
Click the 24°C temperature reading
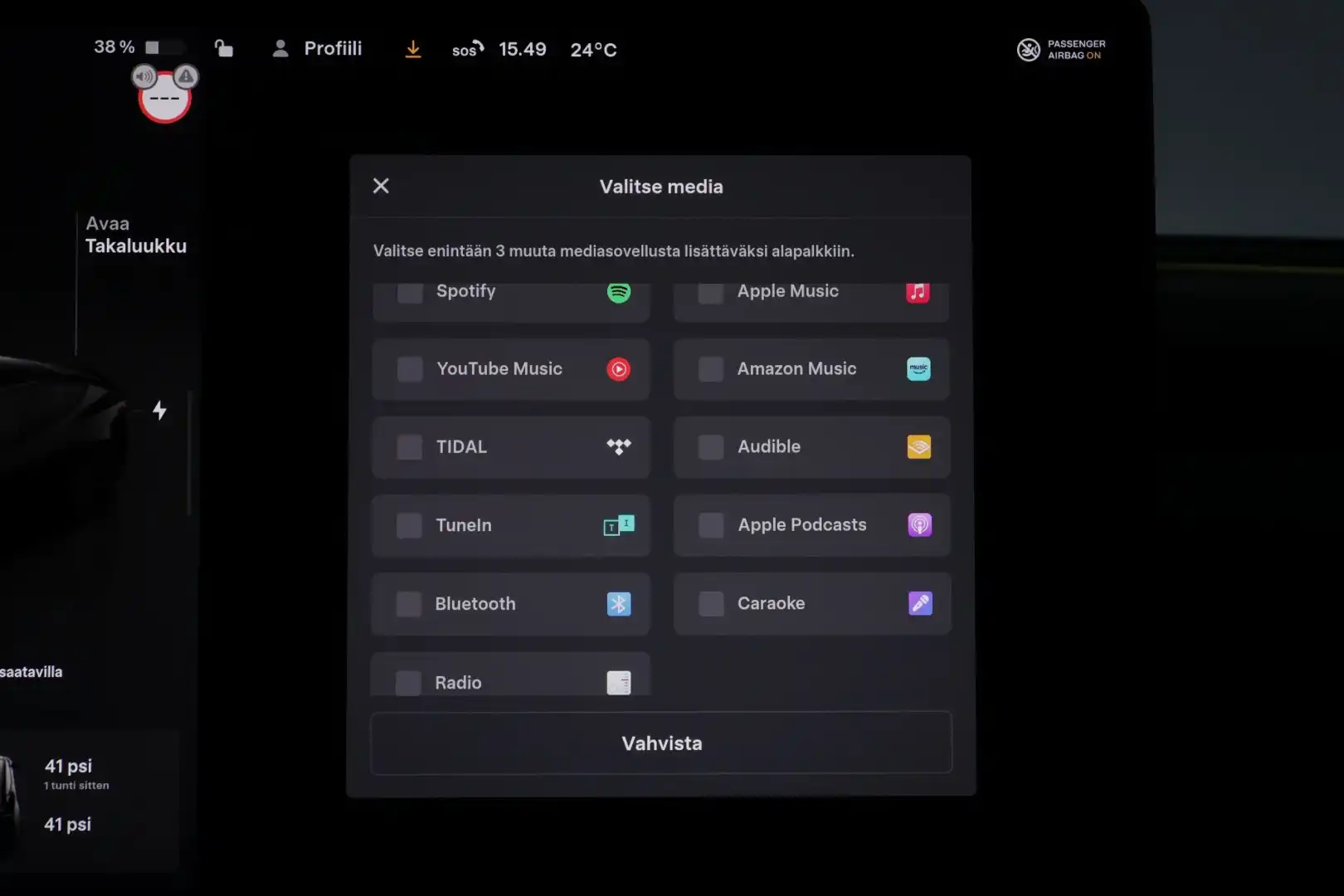[594, 50]
